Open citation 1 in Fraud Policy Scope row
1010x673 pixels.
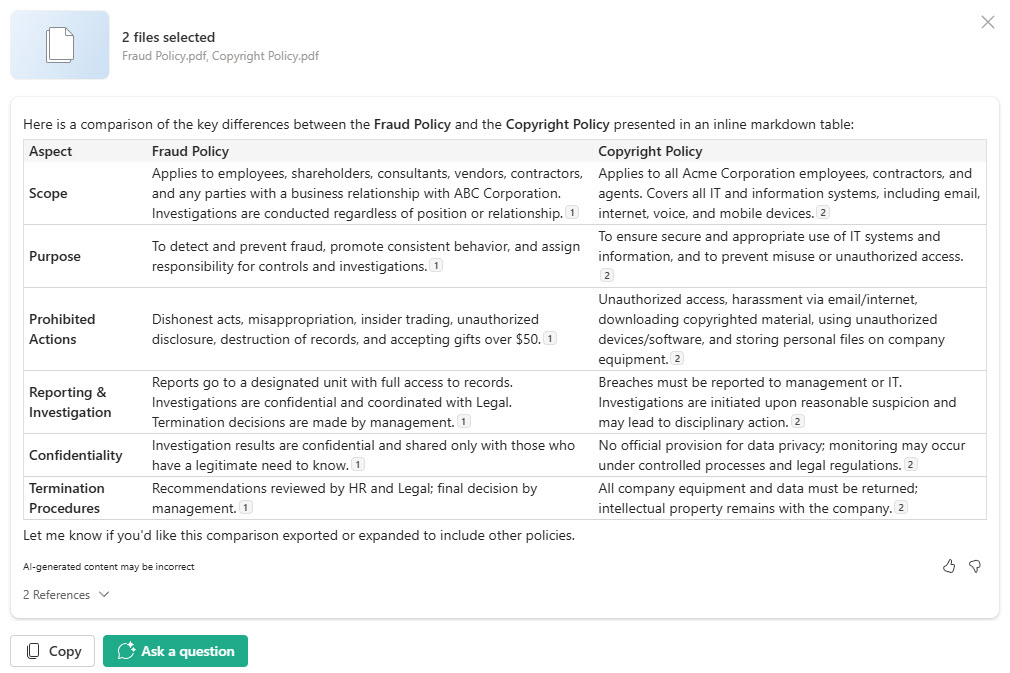[572, 213]
